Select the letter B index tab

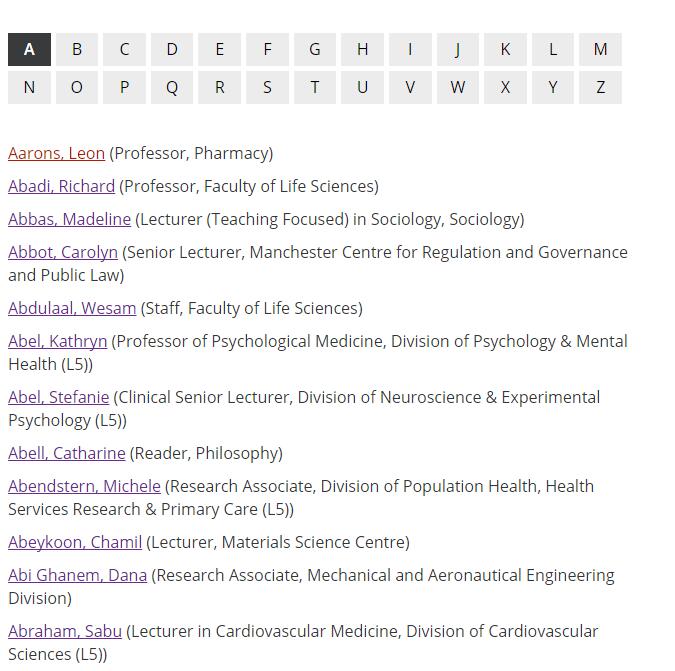pyautogui.click(x=77, y=49)
